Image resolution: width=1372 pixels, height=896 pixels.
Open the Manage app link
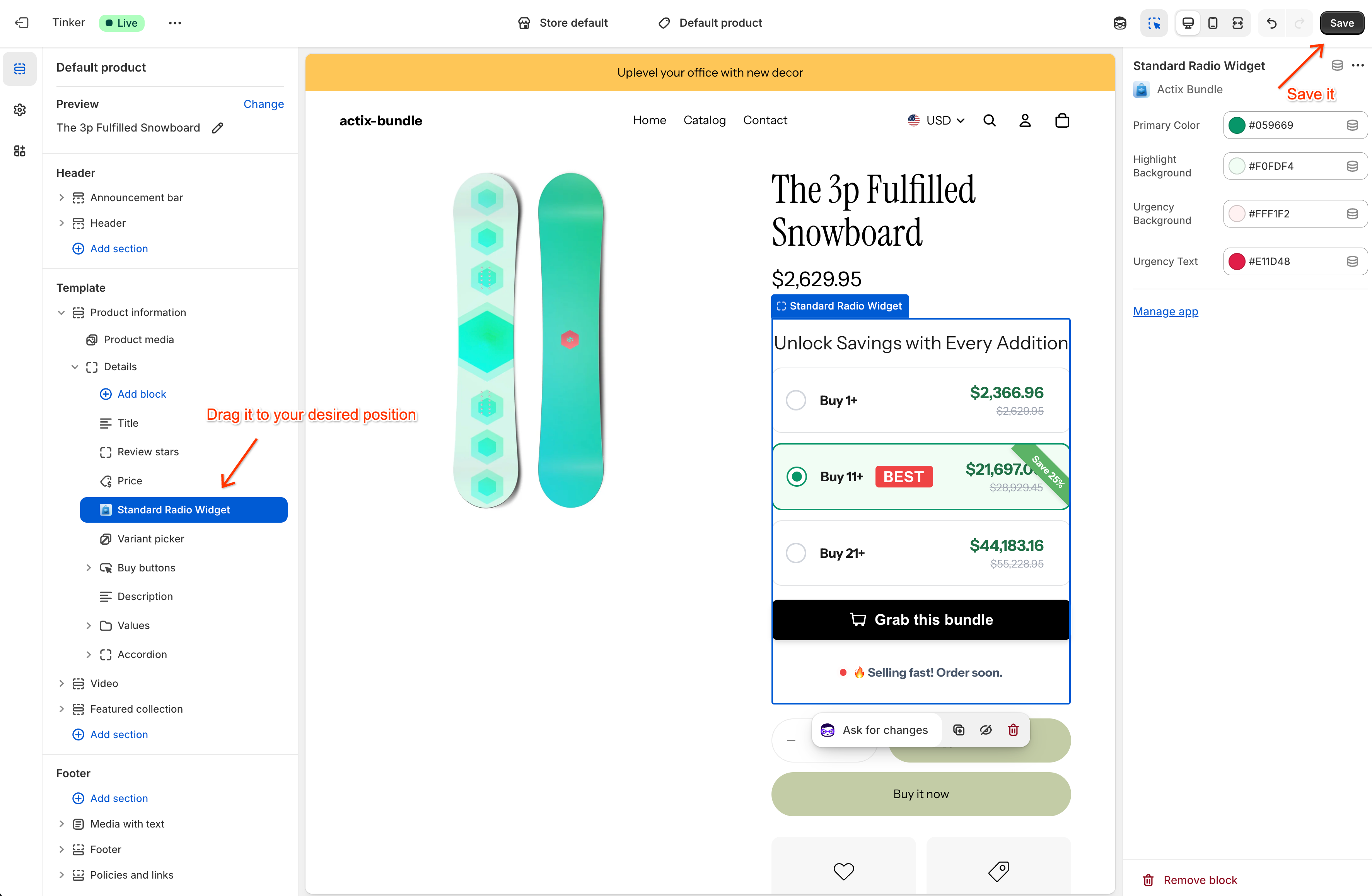tap(1165, 311)
